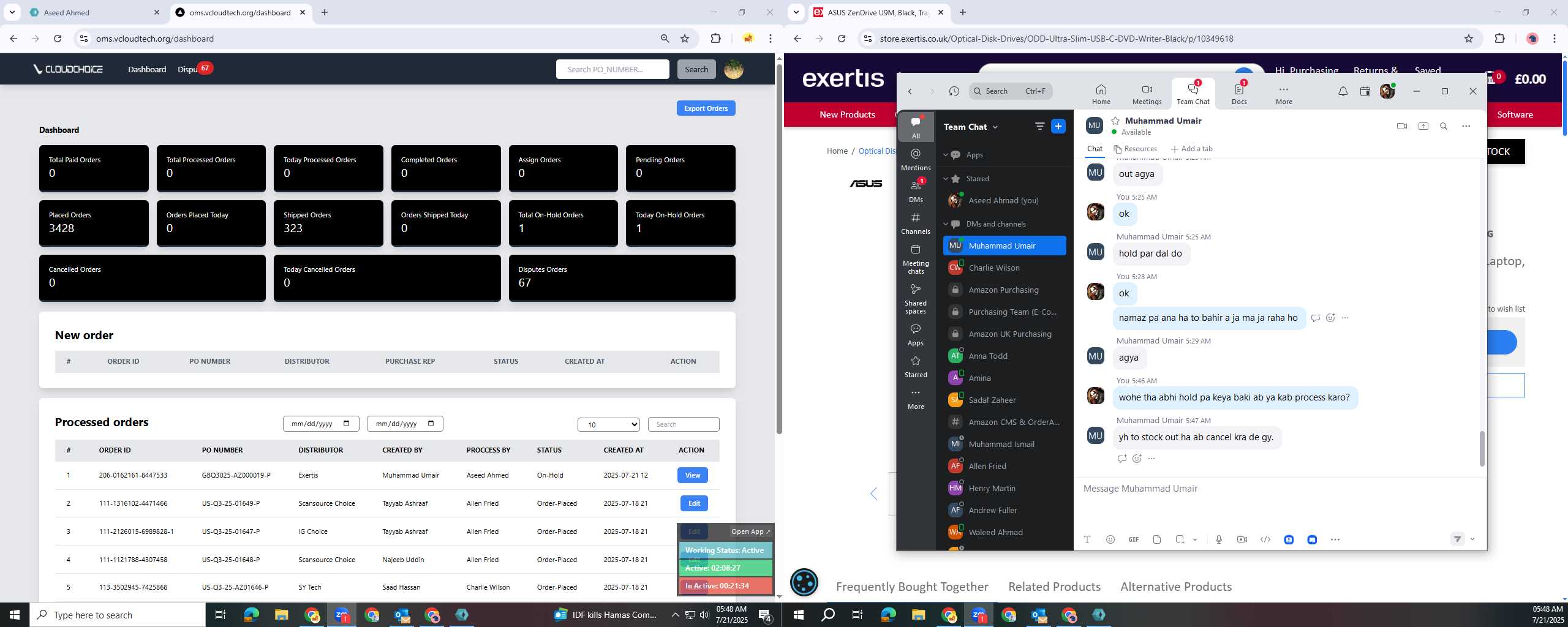Attach a file to message

1156,539
